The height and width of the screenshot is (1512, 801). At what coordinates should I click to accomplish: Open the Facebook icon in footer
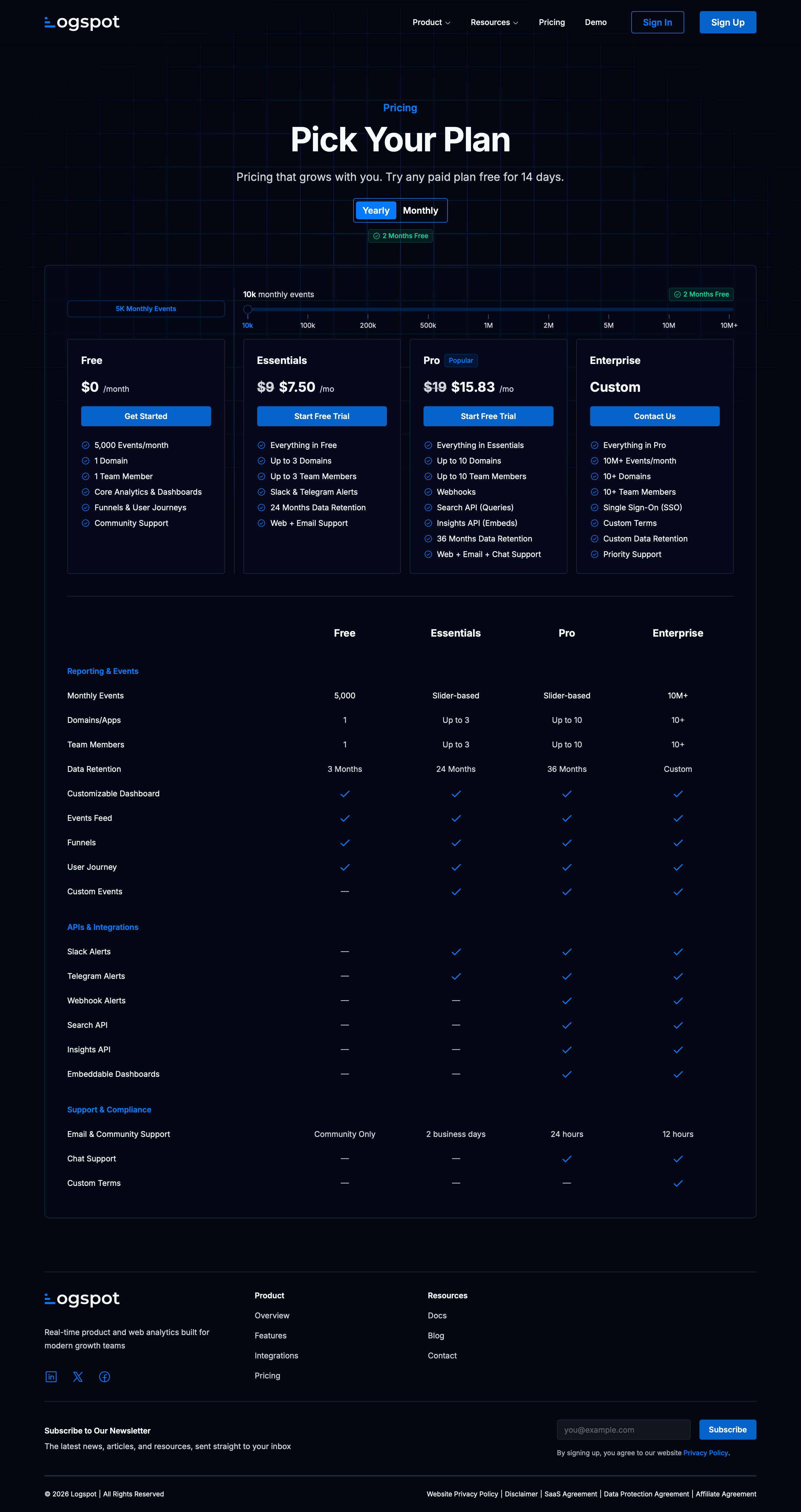[105, 1376]
